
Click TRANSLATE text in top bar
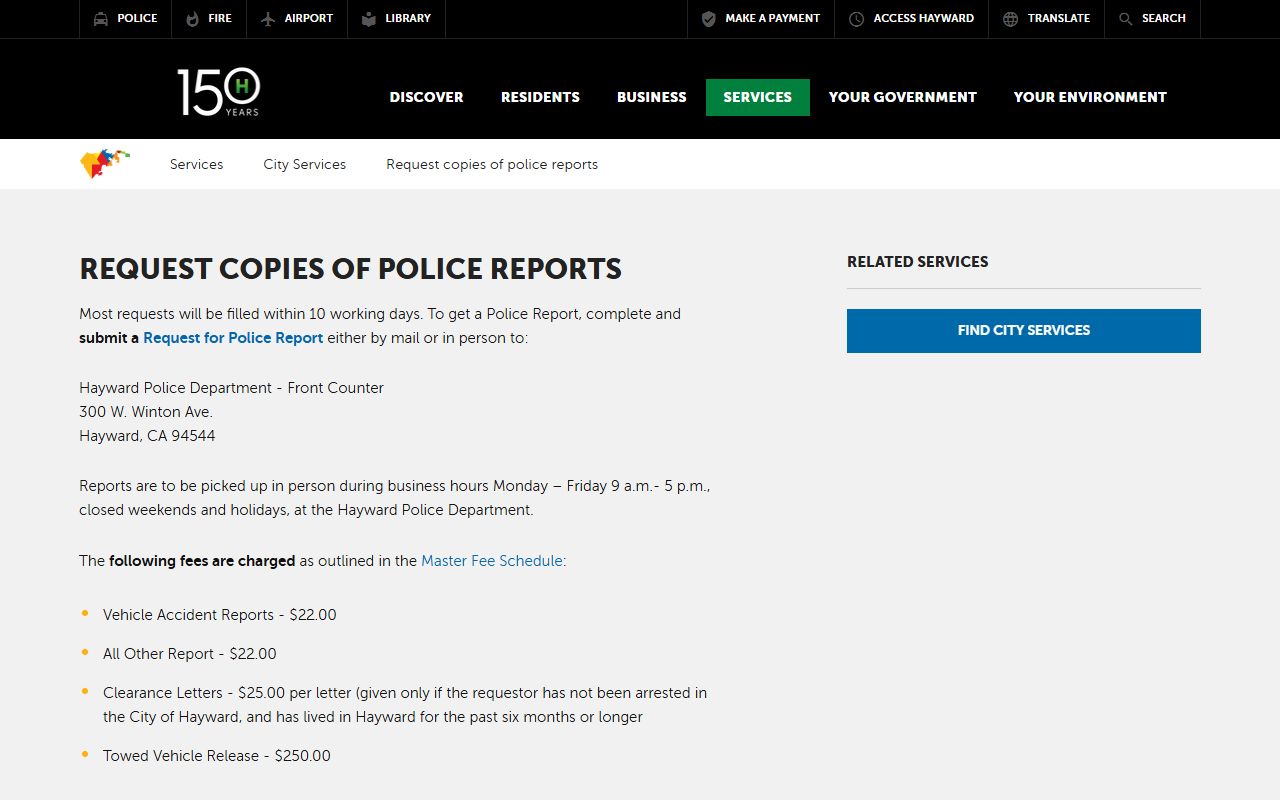tap(1059, 18)
